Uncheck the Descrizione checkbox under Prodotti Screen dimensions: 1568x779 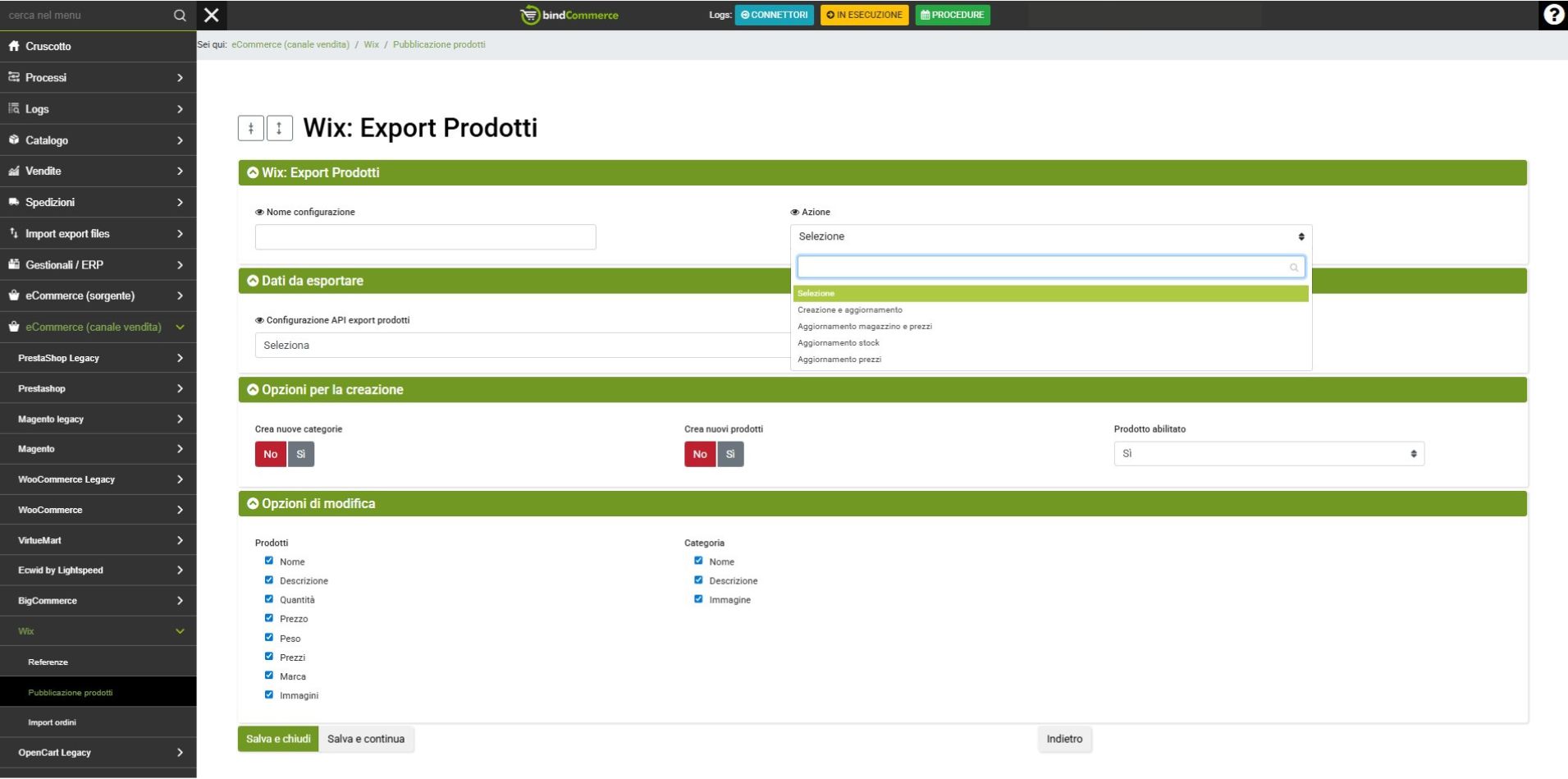[x=269, y=580]
